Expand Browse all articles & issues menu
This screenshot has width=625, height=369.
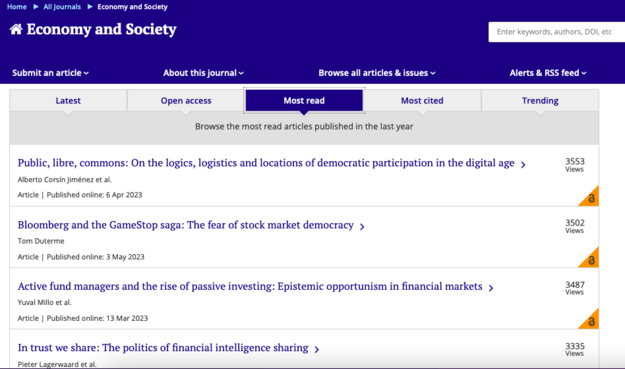[377, 73]
